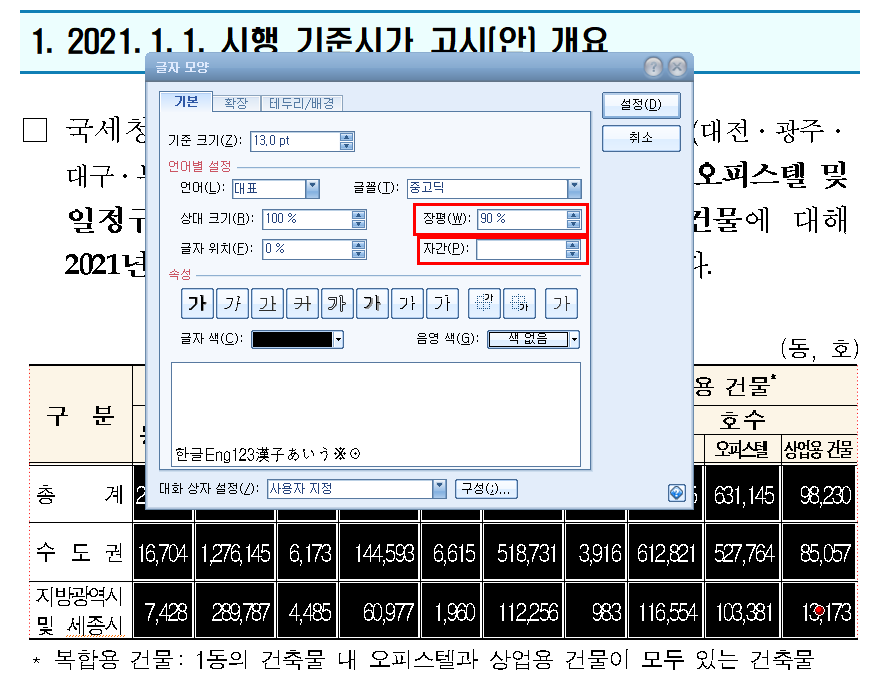This screenshot has height=679, width=874.
Task: Click the black 글자 색 color swatch
Action: [x=293, y=339]
